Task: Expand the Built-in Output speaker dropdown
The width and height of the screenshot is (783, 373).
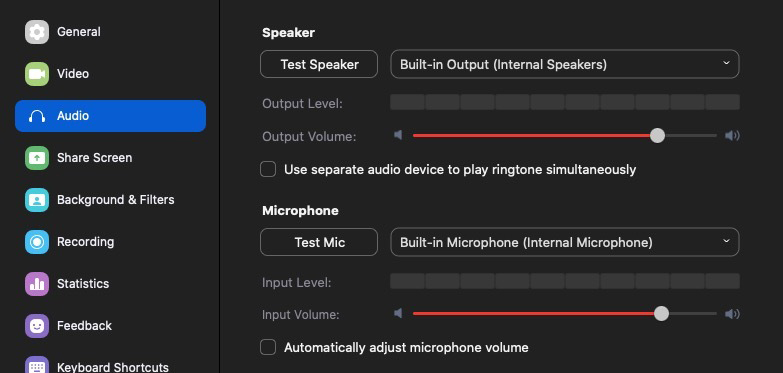Action: coord(565,64)
